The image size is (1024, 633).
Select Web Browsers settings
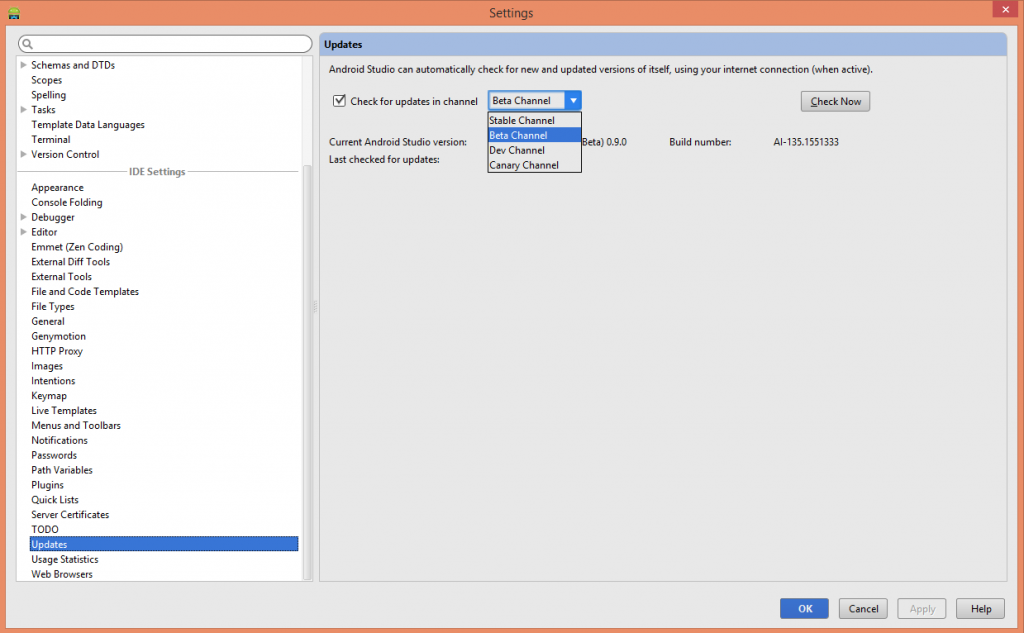pos(61,574)
